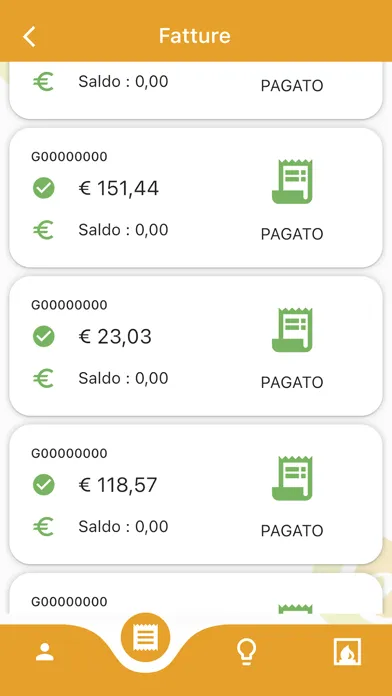Select the PAGATO label of €118,57 invoice
This screenshot has height=696, width=392.
click(x=292, y=530)
